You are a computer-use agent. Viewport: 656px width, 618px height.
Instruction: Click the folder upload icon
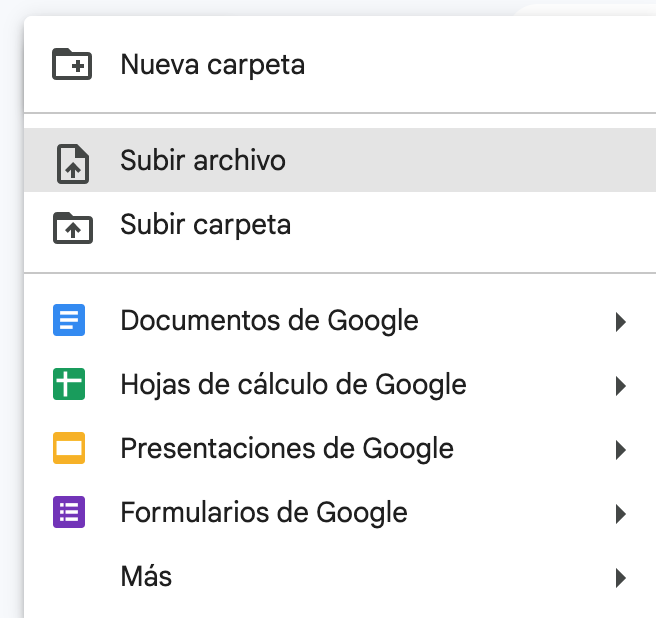[x=71, y=226]
